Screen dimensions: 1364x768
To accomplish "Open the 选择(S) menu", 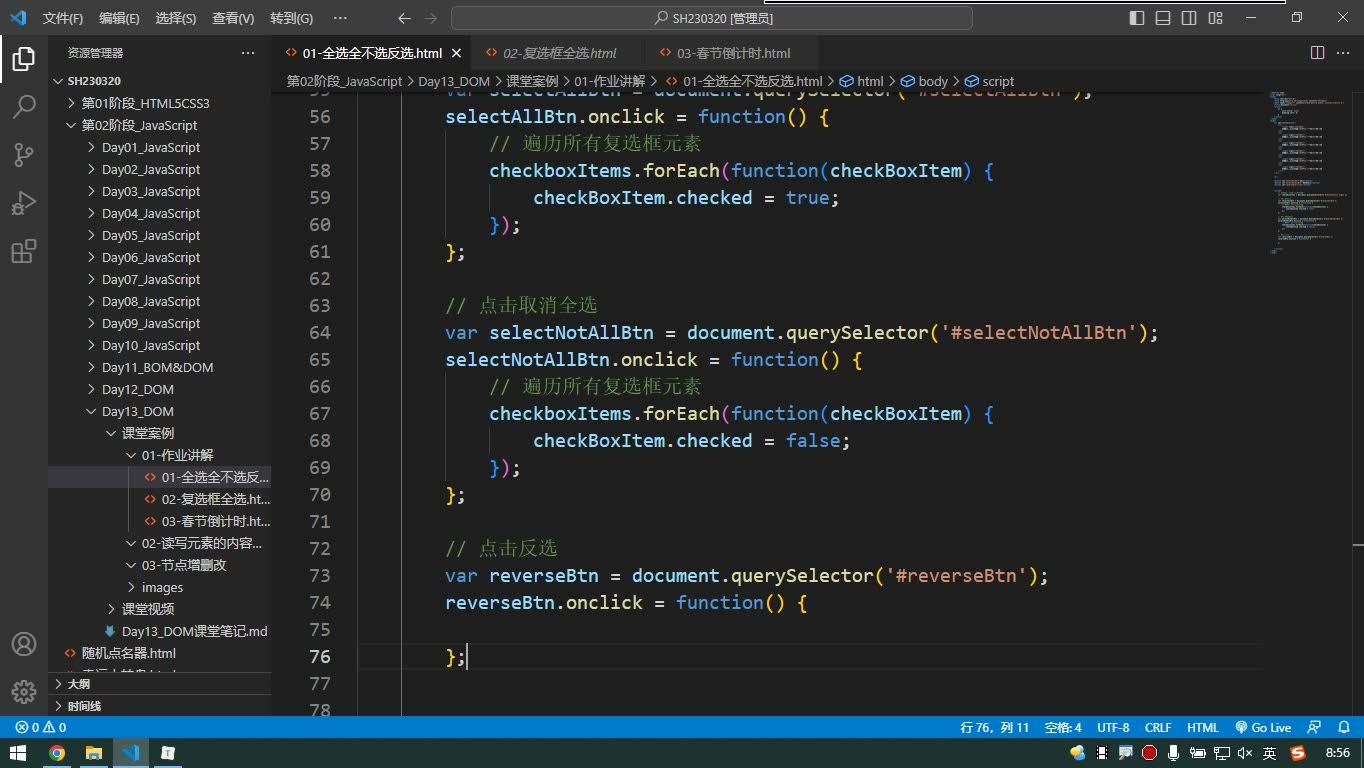I will (x=176, y=18).
